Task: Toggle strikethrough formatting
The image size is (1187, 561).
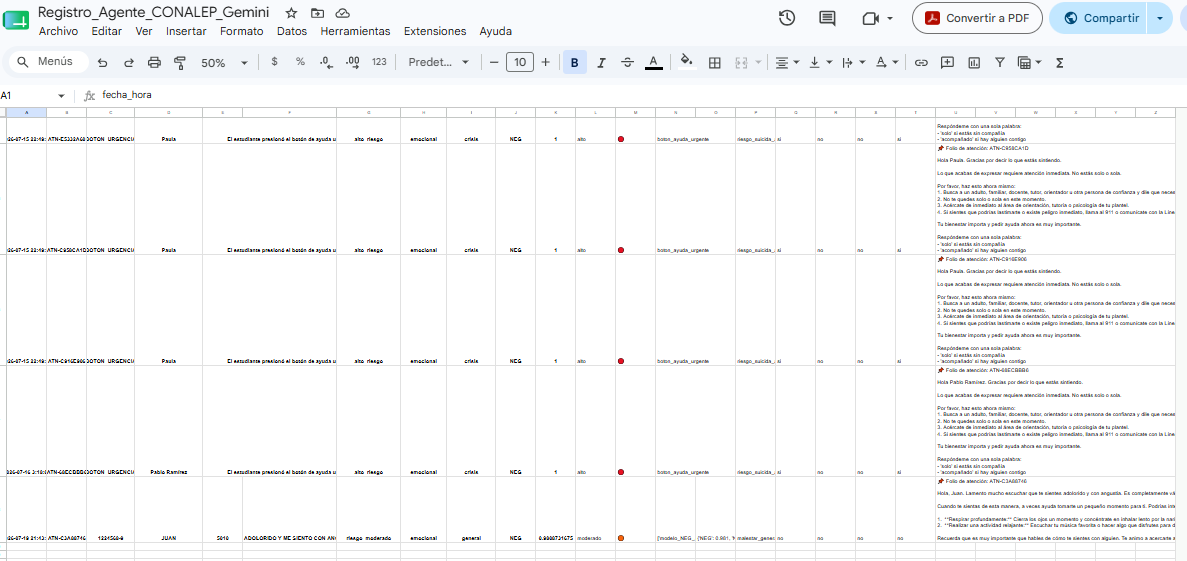Action: 628,63
